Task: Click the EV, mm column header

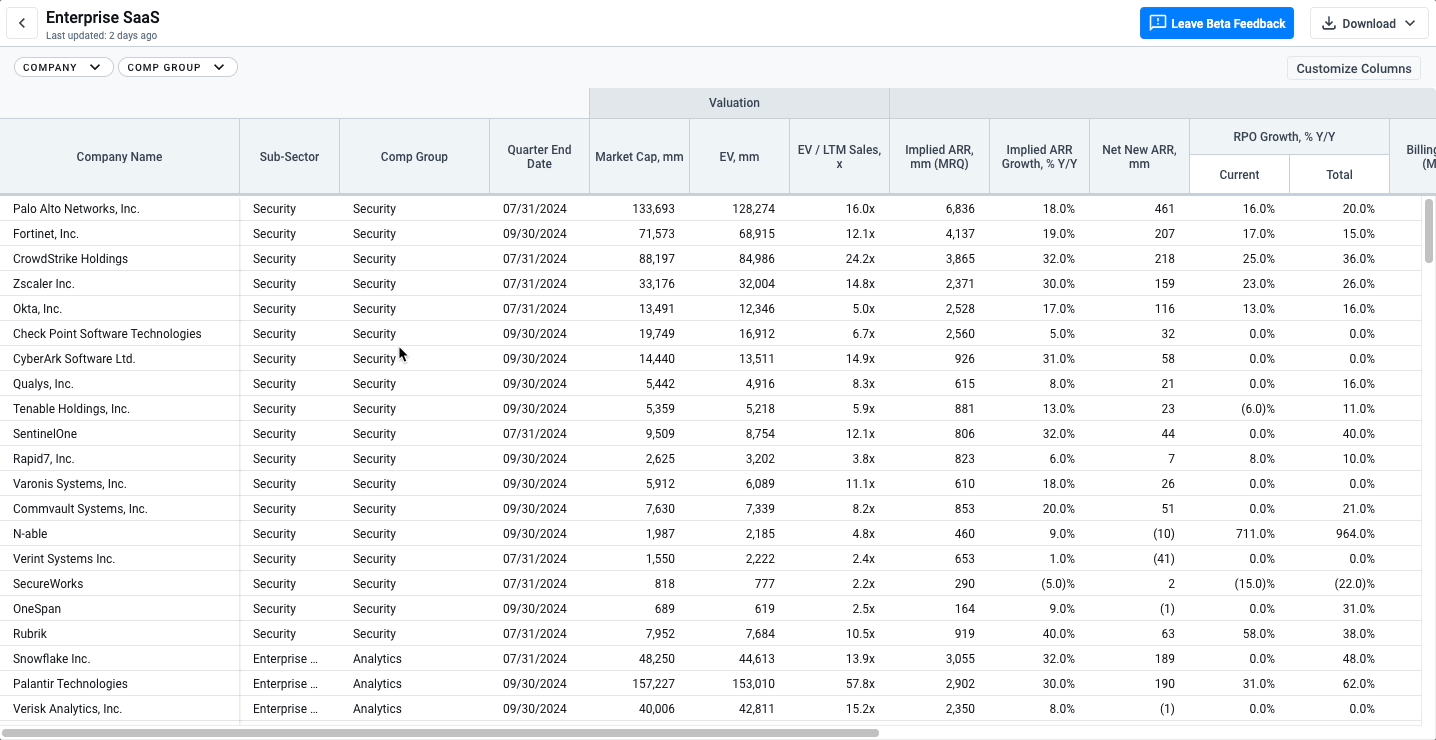Action: pos(739,157)
